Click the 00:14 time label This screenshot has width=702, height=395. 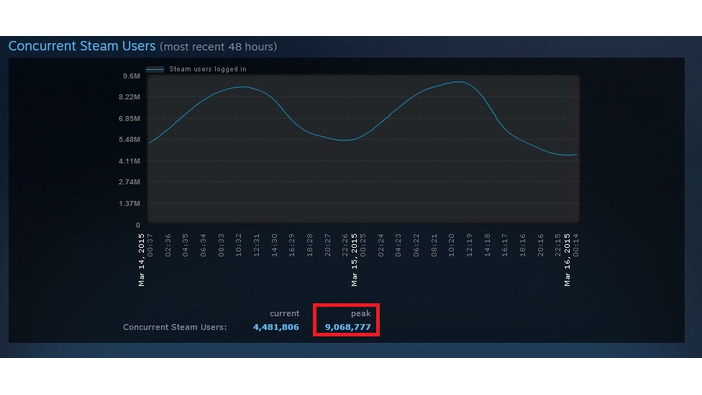pos(576,245)
